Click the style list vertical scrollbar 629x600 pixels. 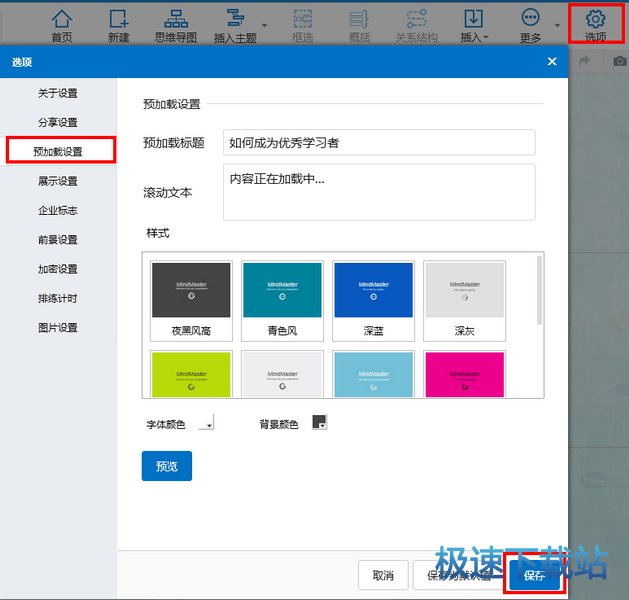pos(540,290)
